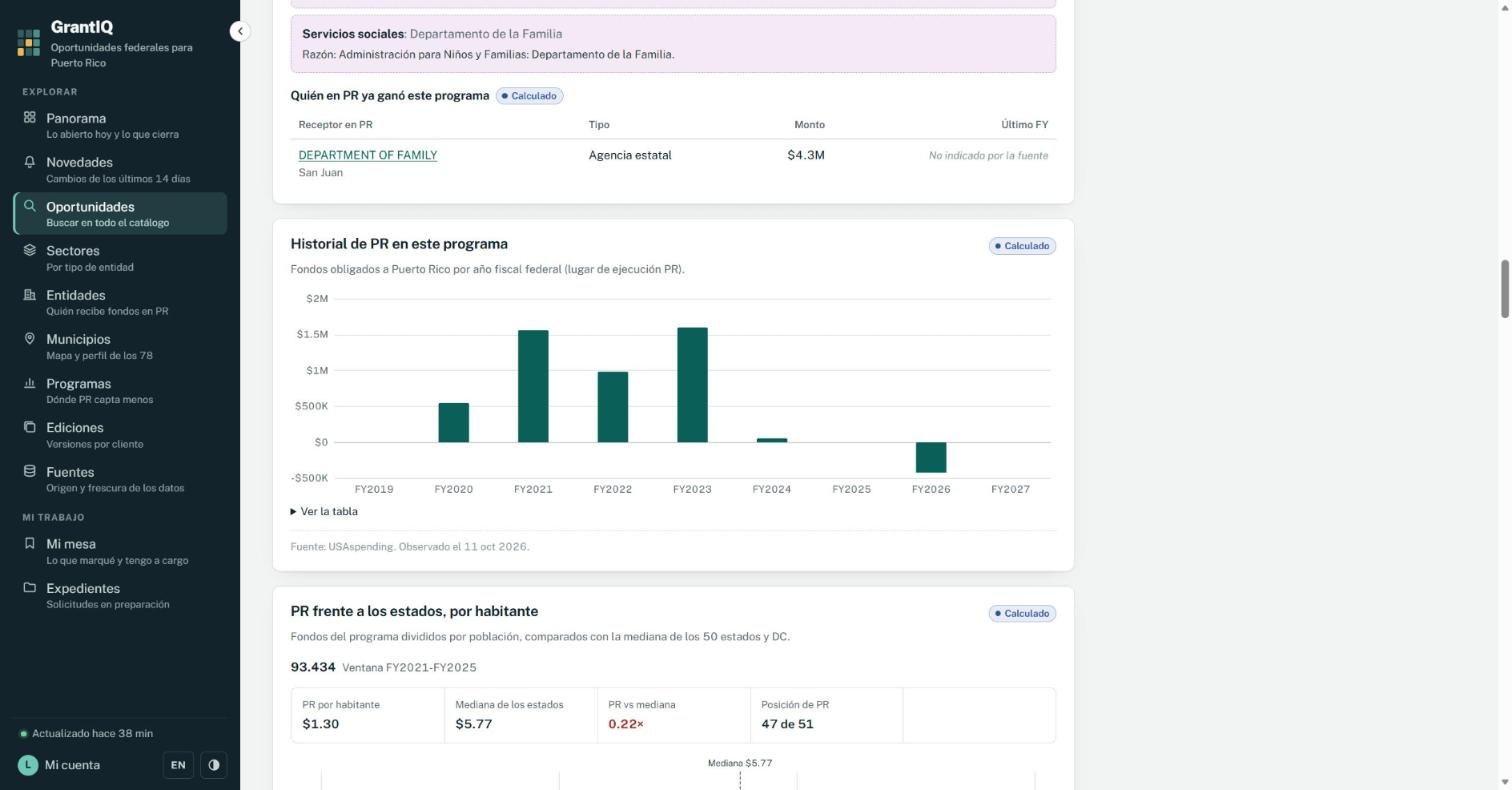1512x790 pixels.
Task: Click the FY2023 chart bar
Action: (692, 385)
